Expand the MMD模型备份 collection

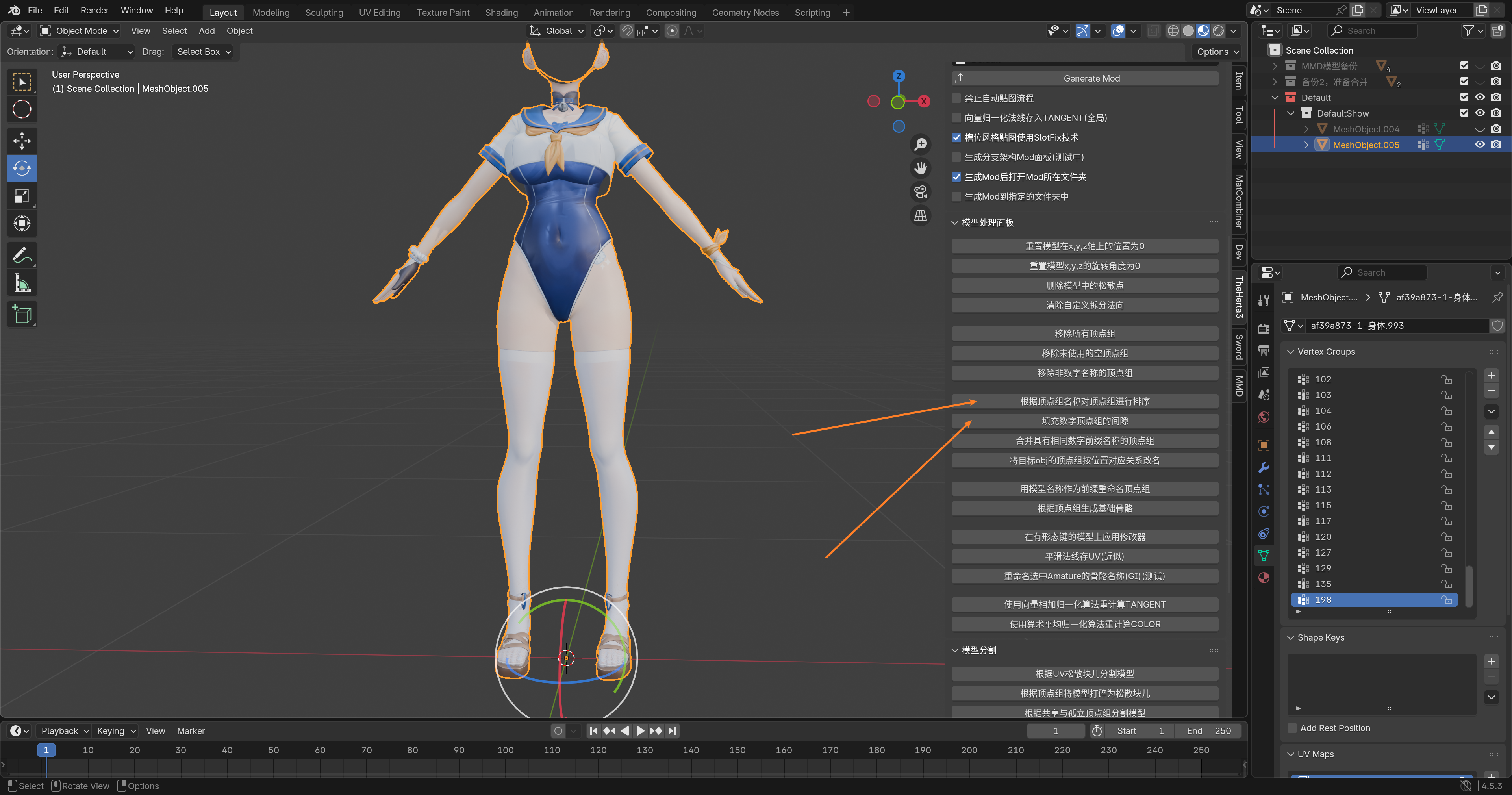click(1275, 66)
